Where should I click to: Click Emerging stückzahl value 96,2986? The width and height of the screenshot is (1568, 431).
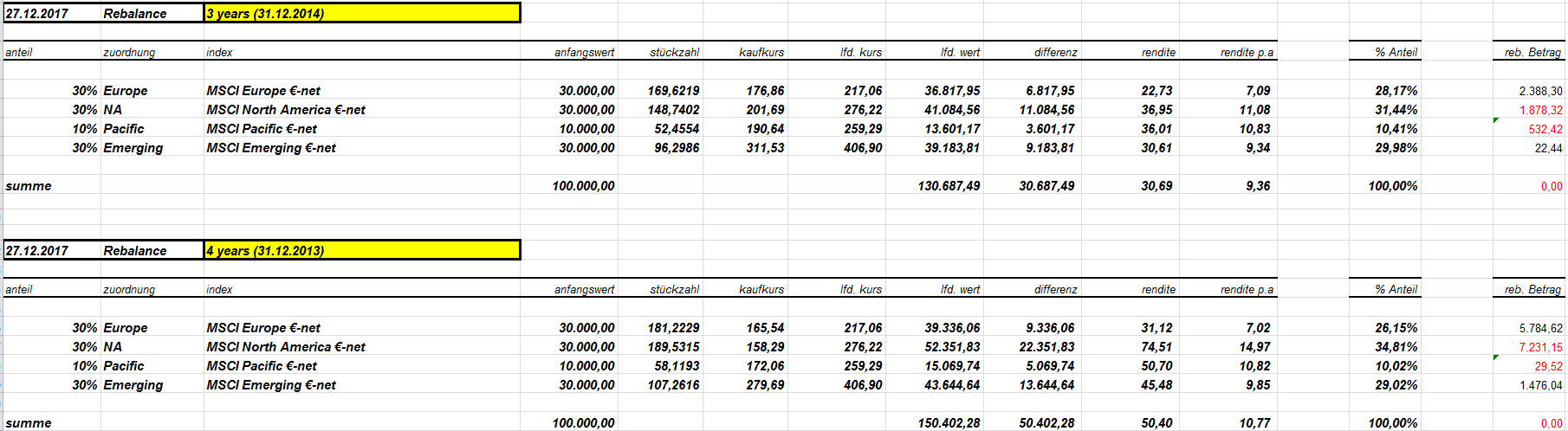click(x=677, y=148)
